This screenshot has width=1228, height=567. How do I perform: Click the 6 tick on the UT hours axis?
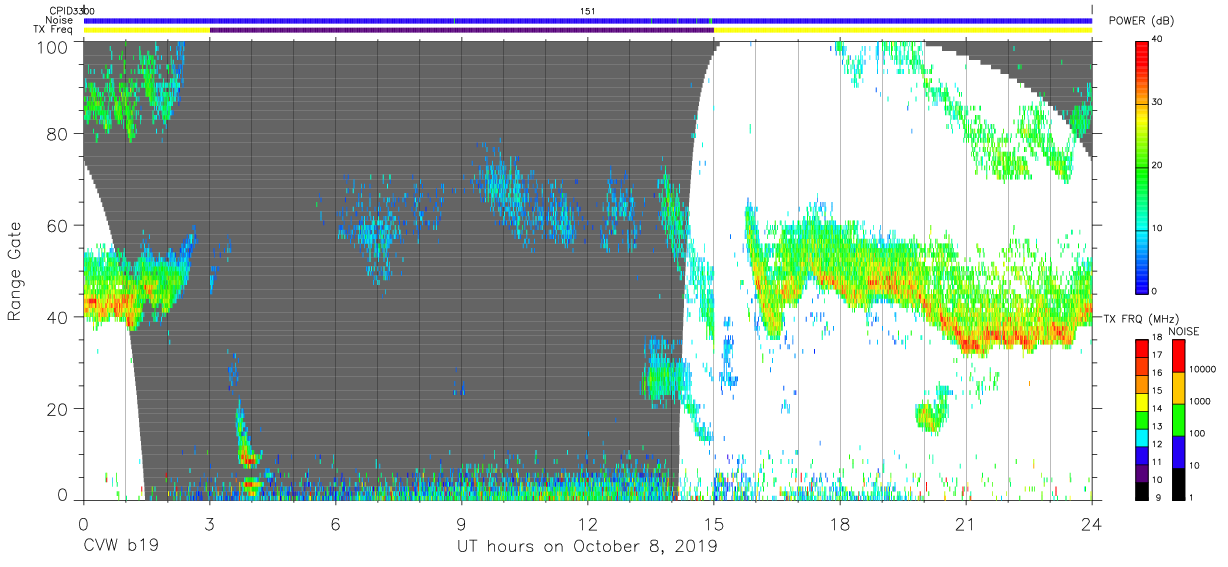pyautogui.click(x=335, y=523)
